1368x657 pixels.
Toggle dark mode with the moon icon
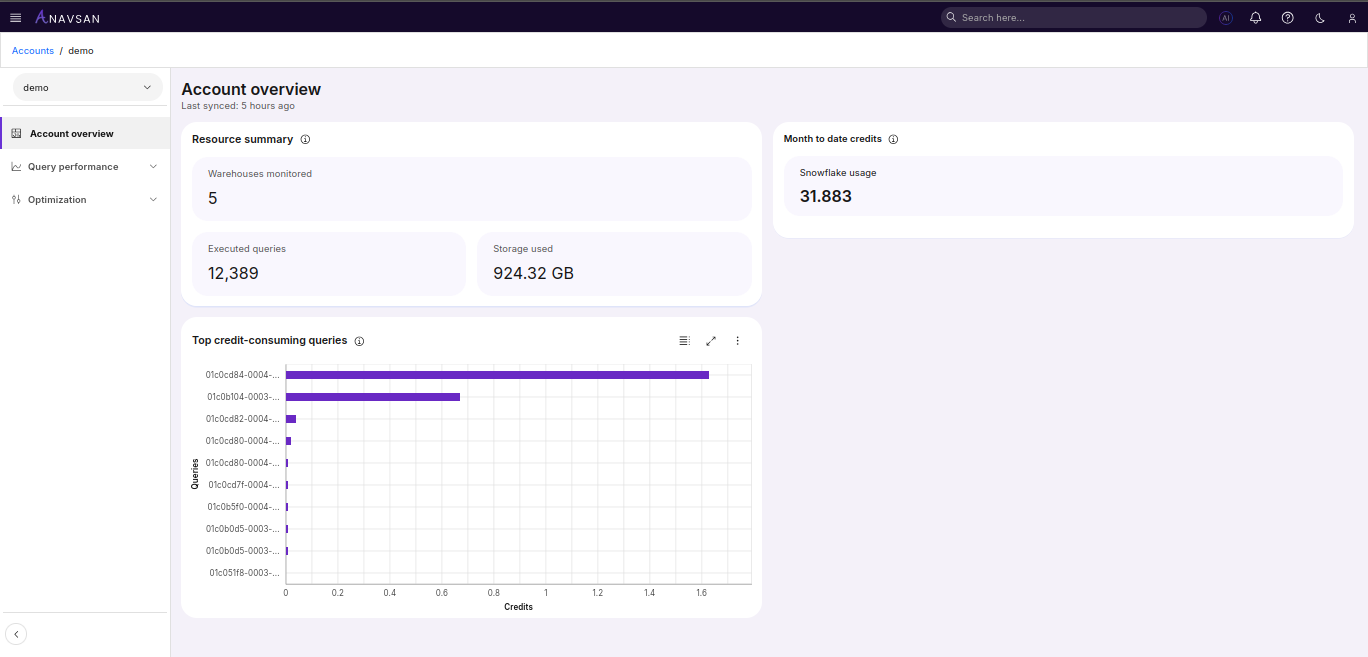(1319, 17)
